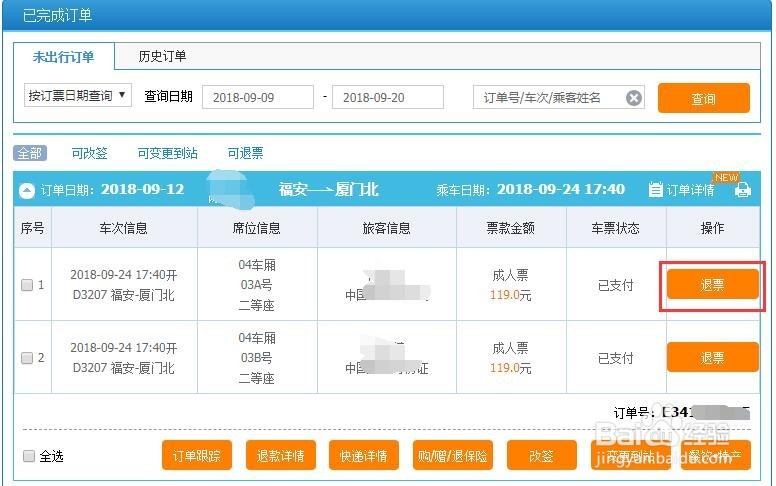This screenshot has height=486, width=776.
Task: Clear the search field with the X icon
Action: (x=633, y=98)
